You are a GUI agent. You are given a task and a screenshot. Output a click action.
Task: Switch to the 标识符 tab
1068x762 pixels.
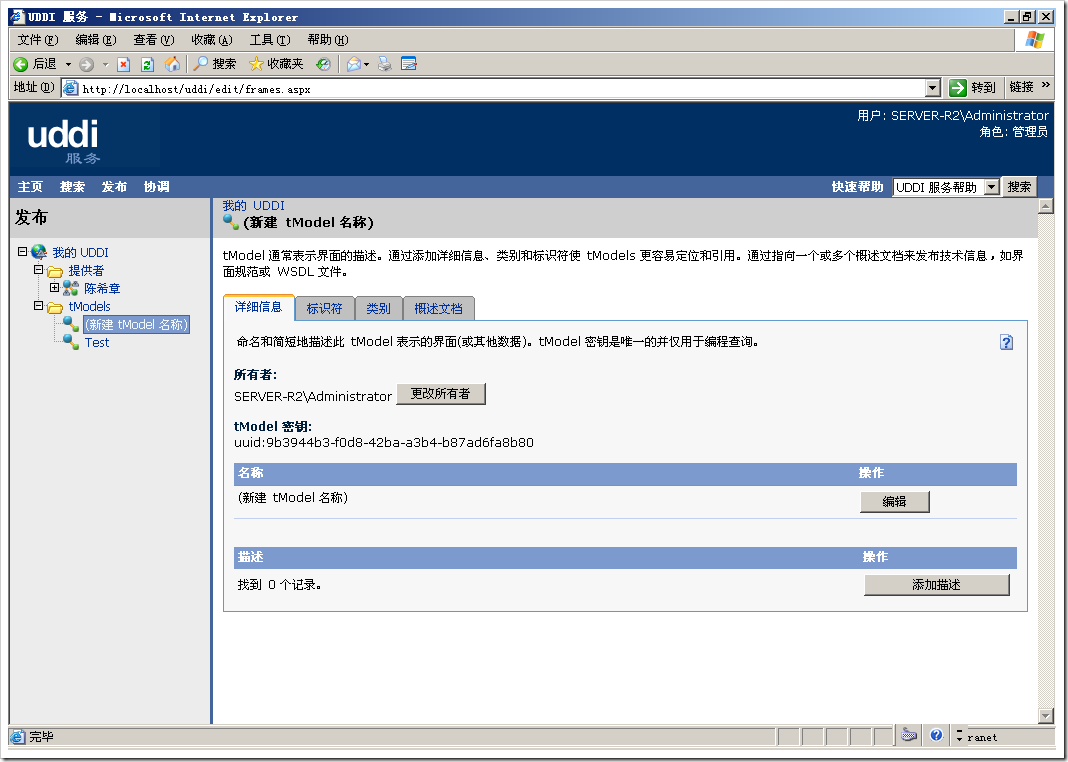pyautogui.click(x=325, y=308)
